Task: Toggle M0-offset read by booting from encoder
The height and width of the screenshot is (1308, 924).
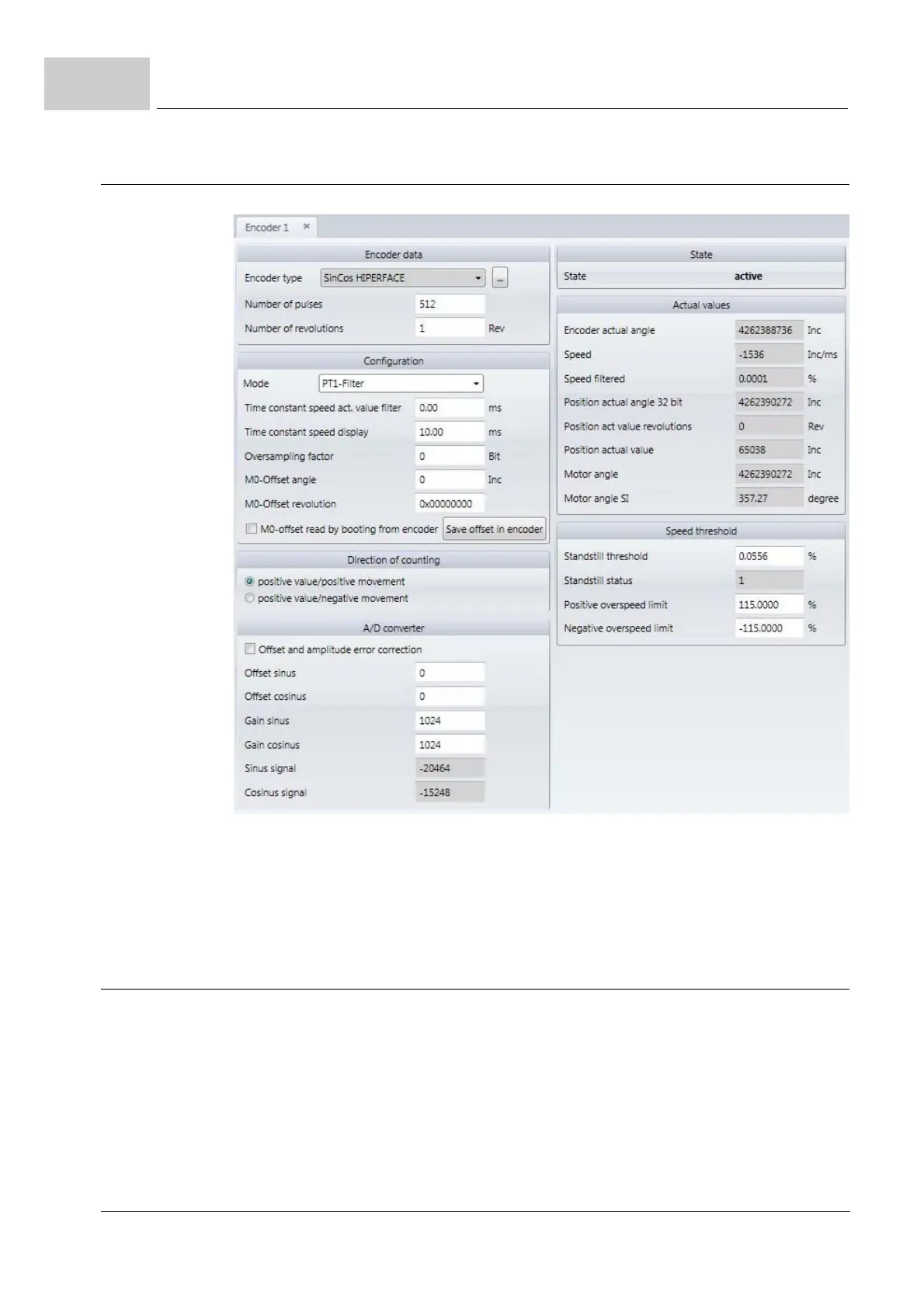Action: tap(252, 529)
